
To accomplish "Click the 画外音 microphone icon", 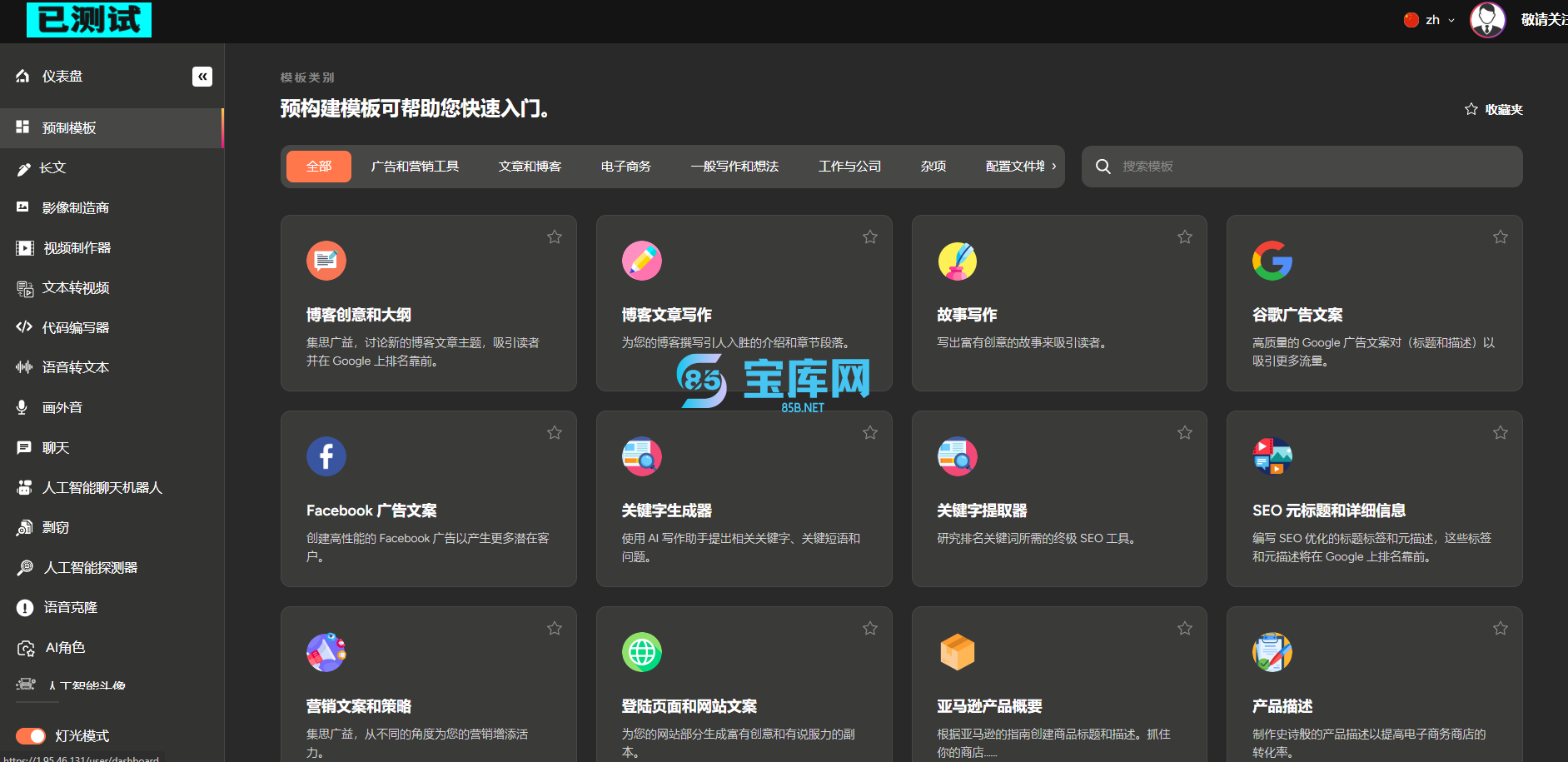I will tap(22, 407).
